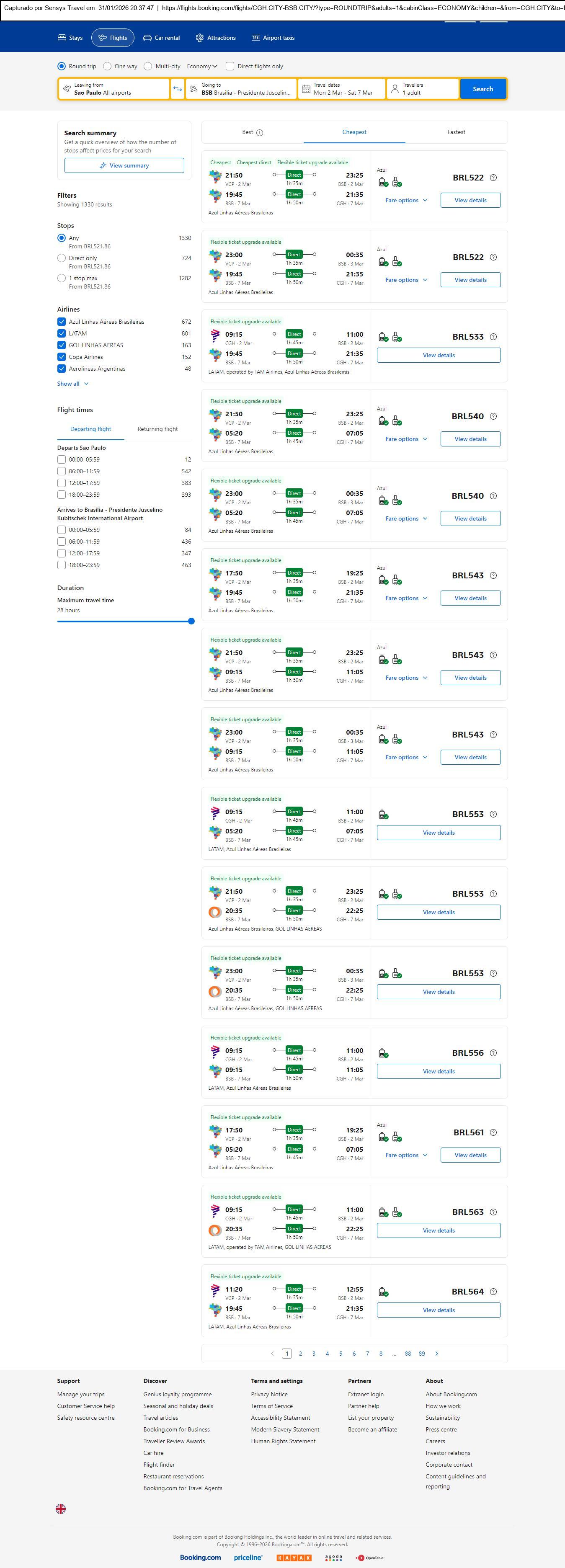Open the Economy cabin class dropdown
Viewport: 565px width, 1568px height.
202,66
